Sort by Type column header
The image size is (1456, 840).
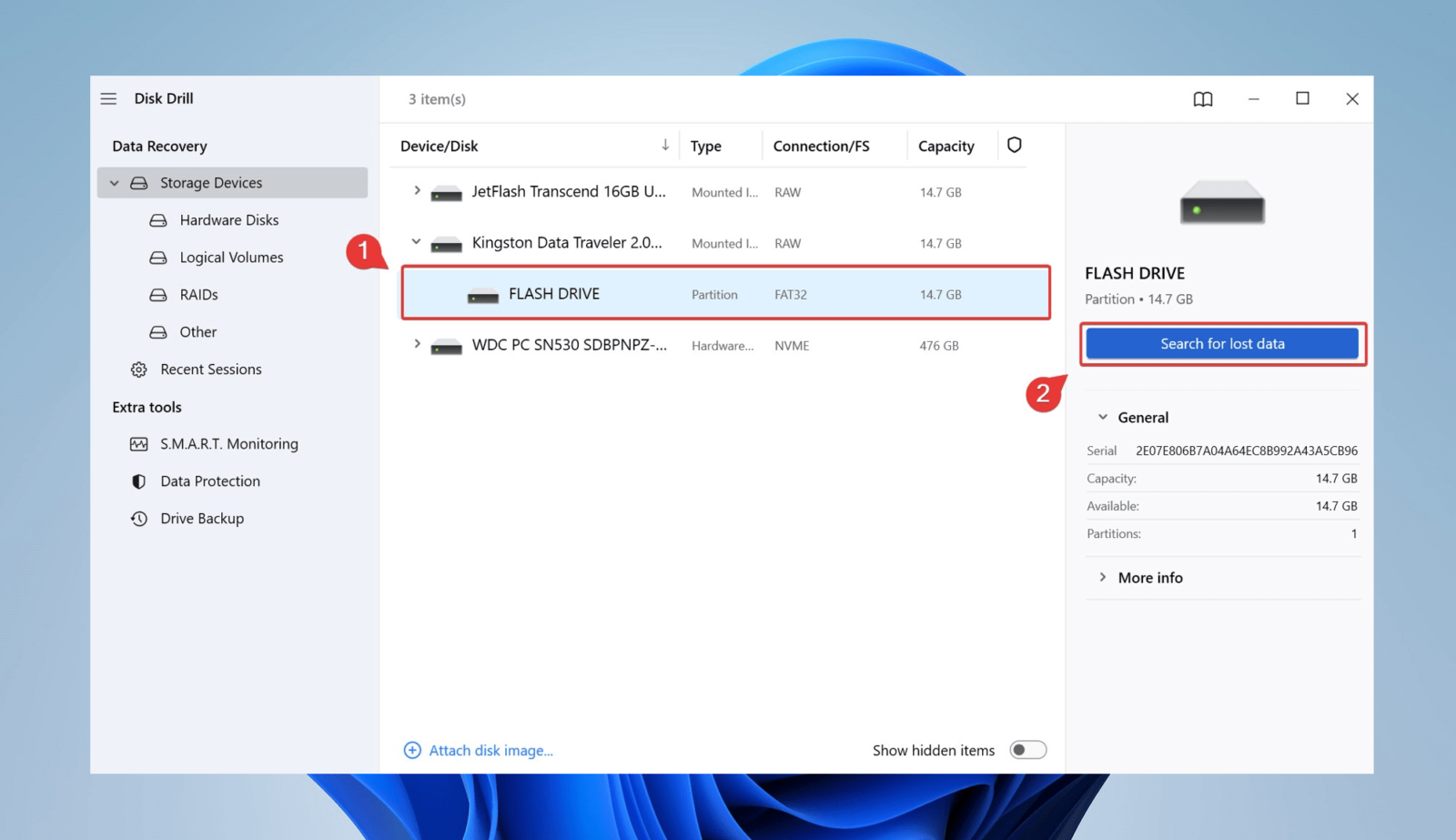706,147
